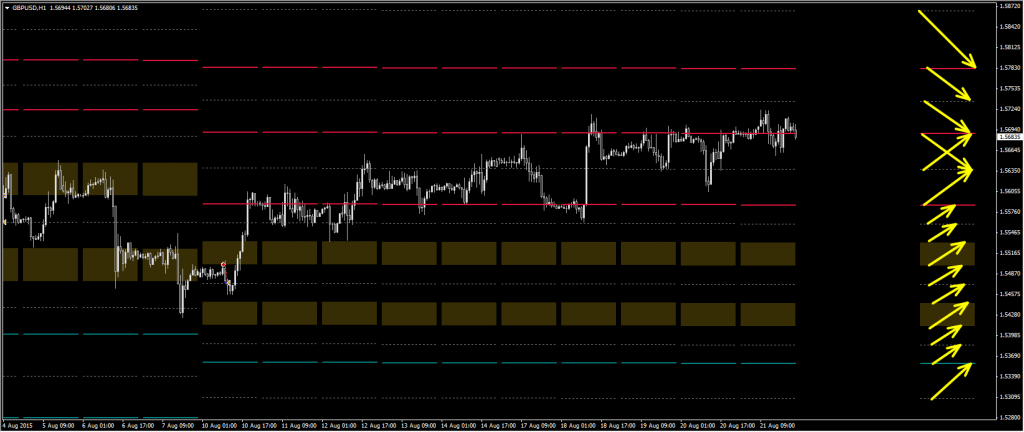Click the red trade marker on 10 Aug
The height and width of the screenshot is (432, 1024).
pyautogui.click(x=223, y=264)
